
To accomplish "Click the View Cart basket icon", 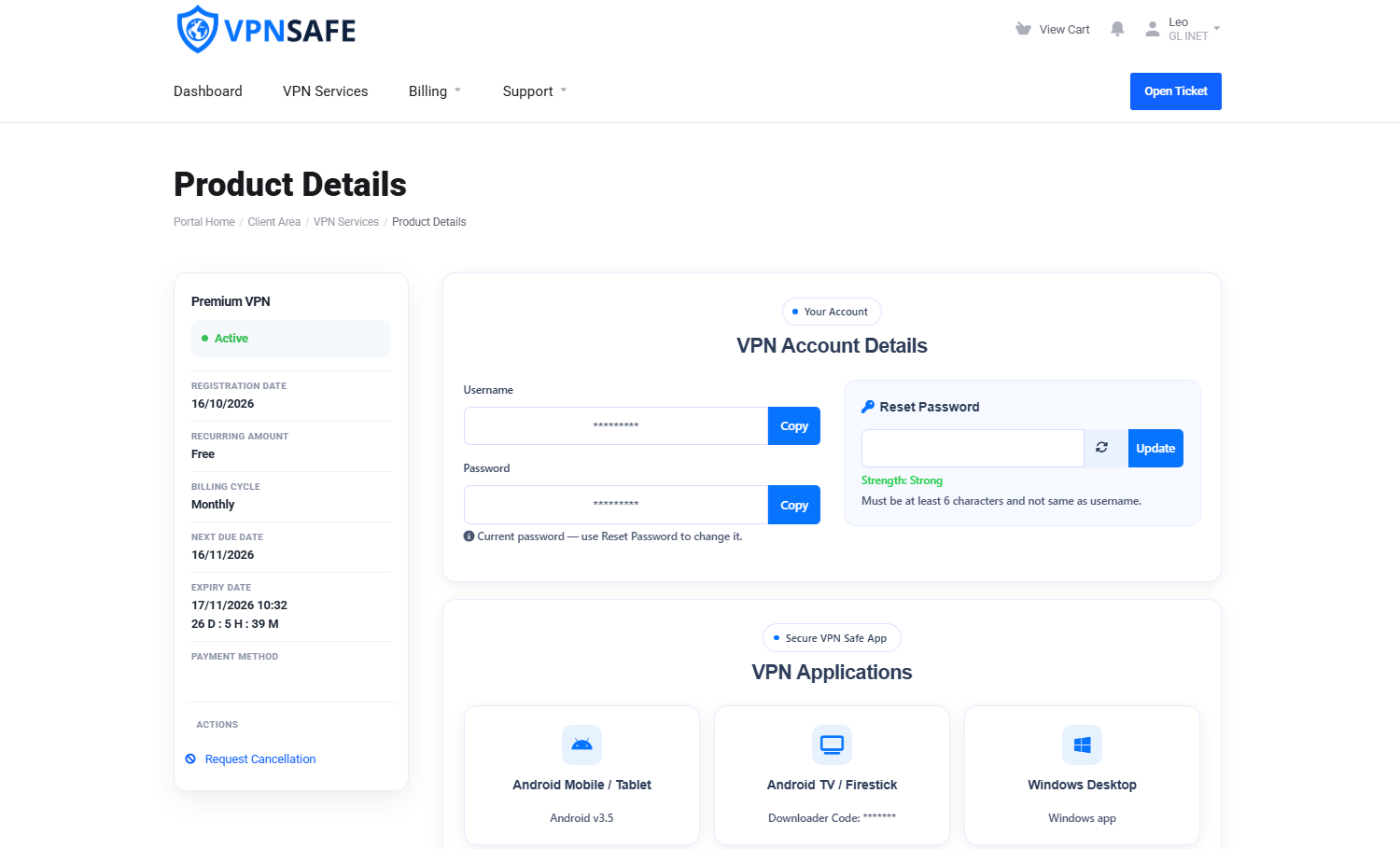I will coord(1023,29).
